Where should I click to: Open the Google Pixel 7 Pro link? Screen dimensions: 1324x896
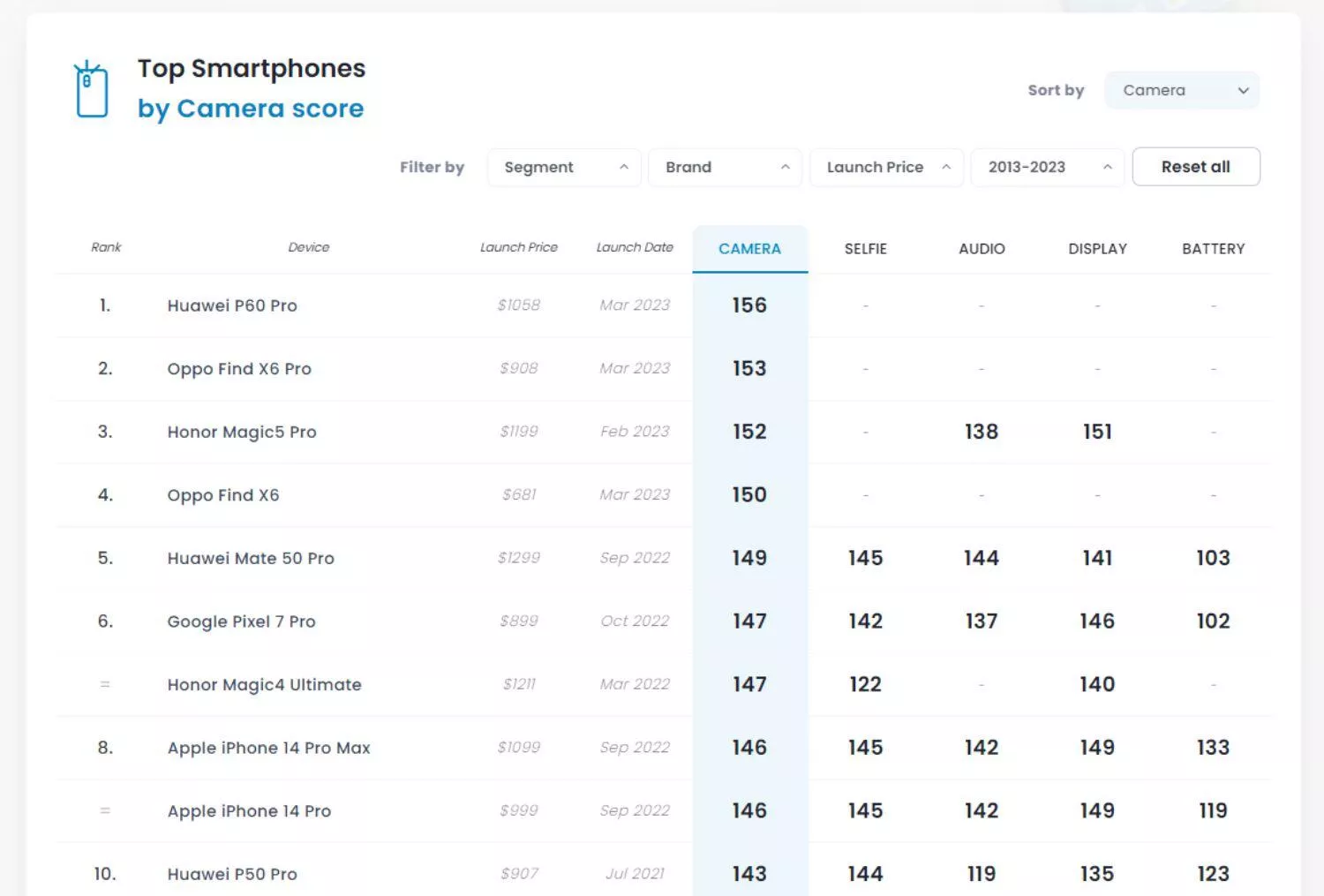(241, 621)
